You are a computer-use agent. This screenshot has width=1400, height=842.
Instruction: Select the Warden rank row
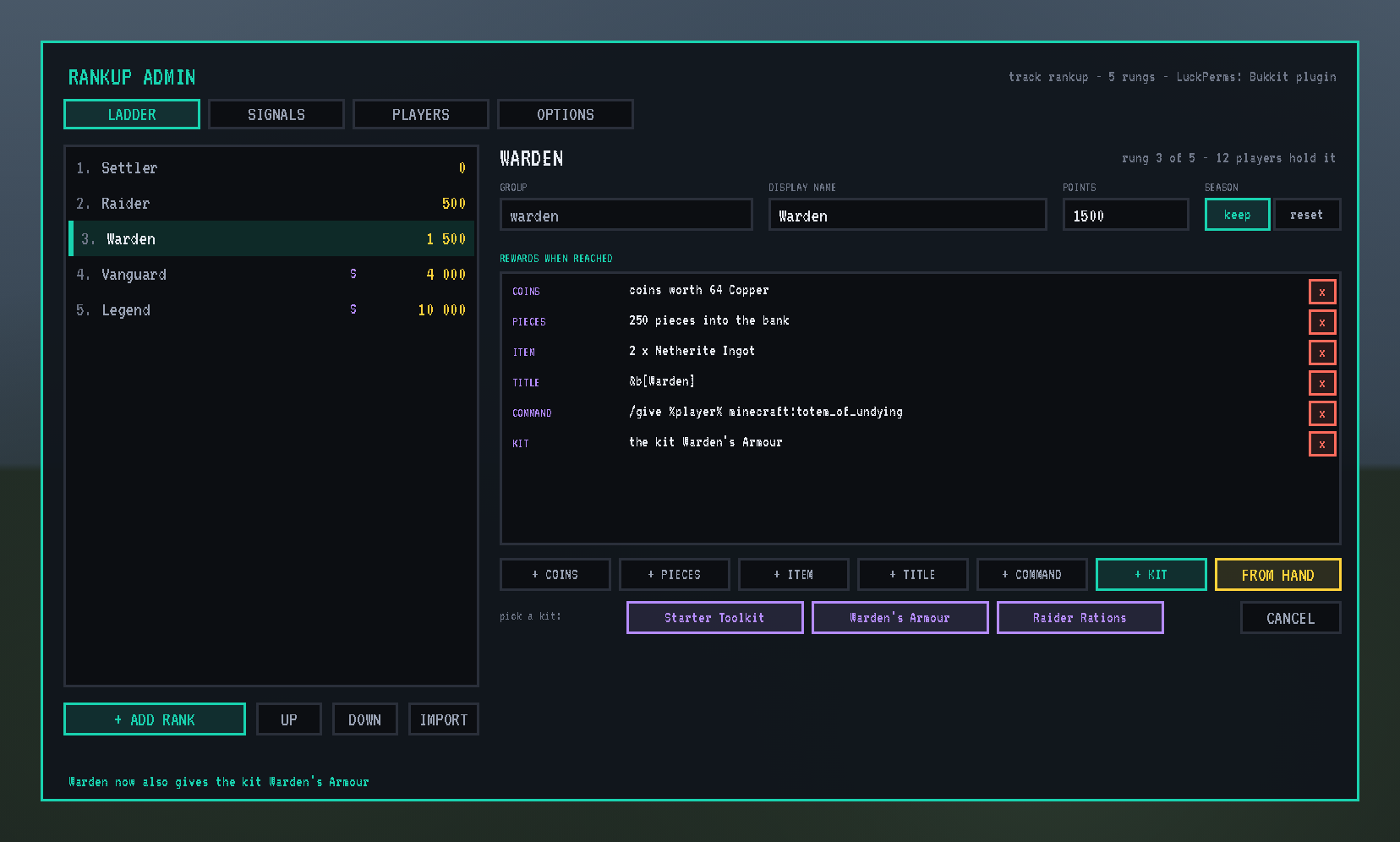[271, 239]
